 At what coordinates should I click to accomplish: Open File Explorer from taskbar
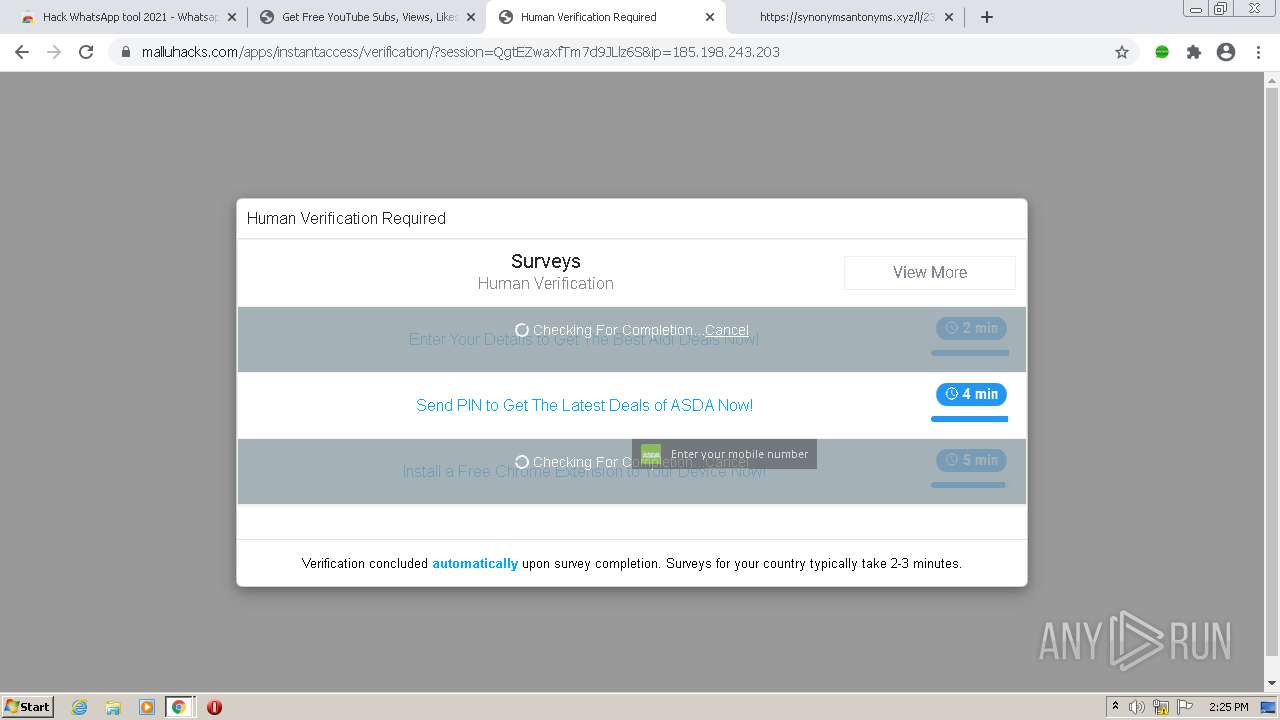[113, 707]
